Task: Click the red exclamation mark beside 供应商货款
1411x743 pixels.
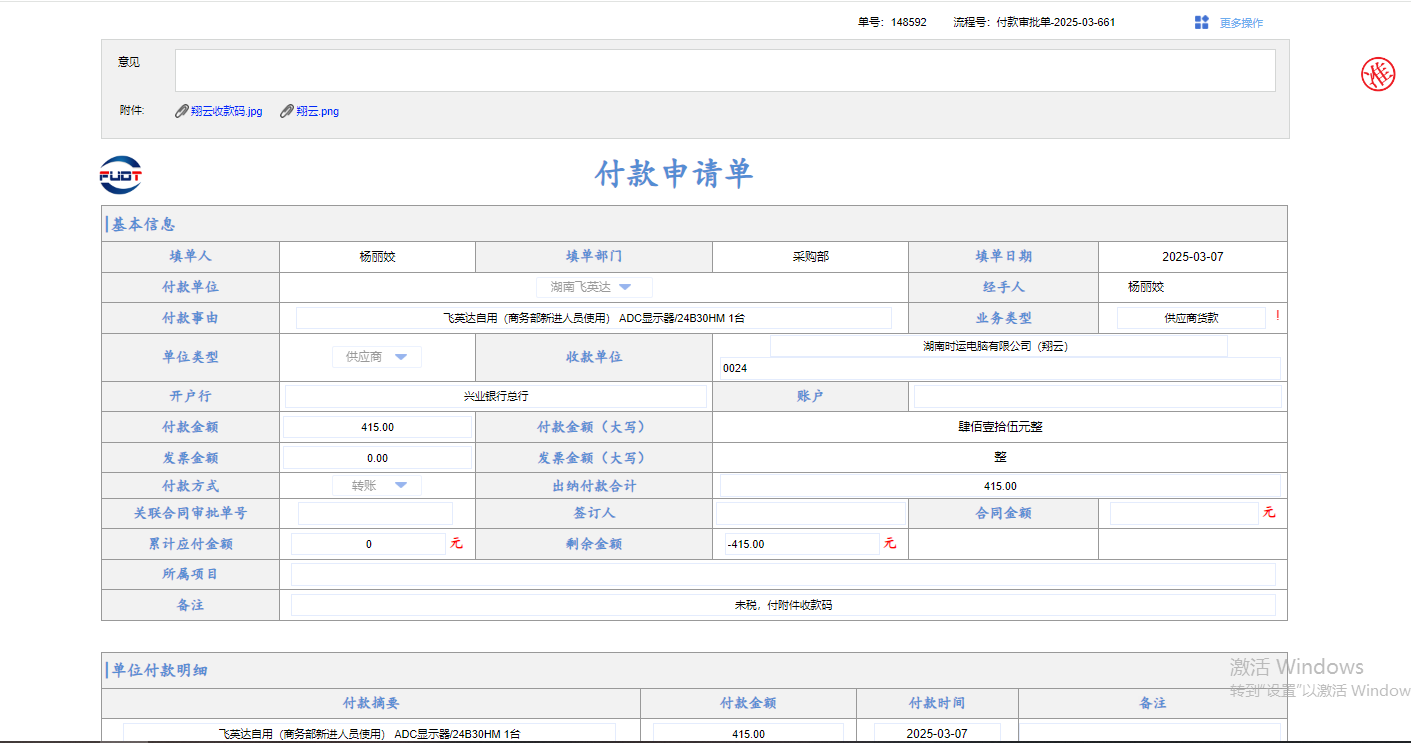Action: 1276,316
